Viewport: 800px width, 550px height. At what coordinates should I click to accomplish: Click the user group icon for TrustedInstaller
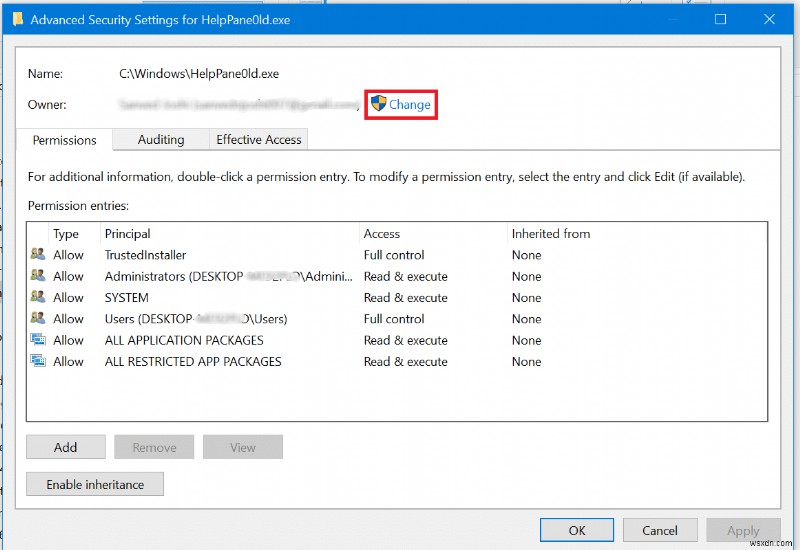[38, 254]
